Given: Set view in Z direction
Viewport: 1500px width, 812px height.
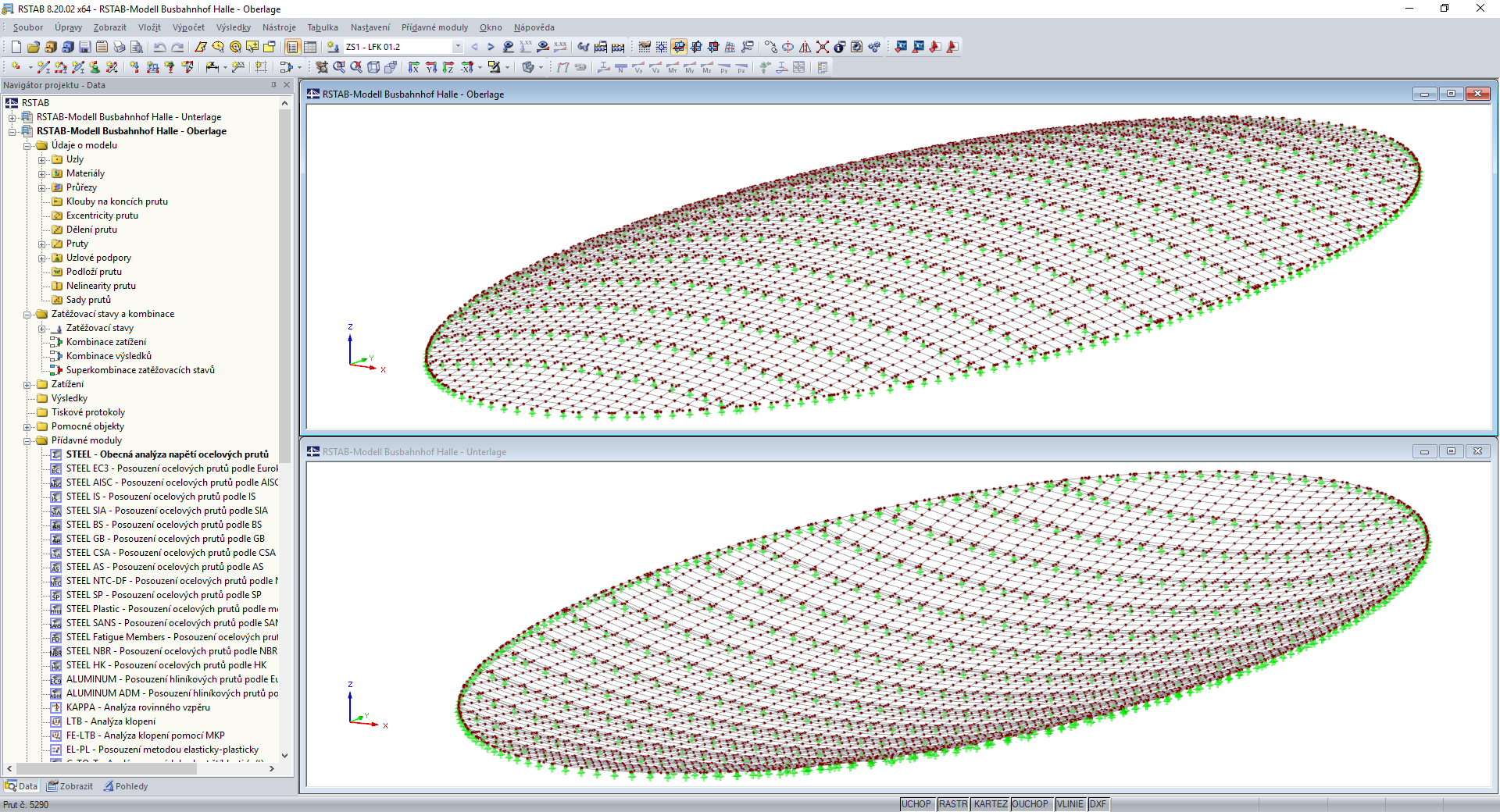Looking at the screenshot, I should (448, 67).
